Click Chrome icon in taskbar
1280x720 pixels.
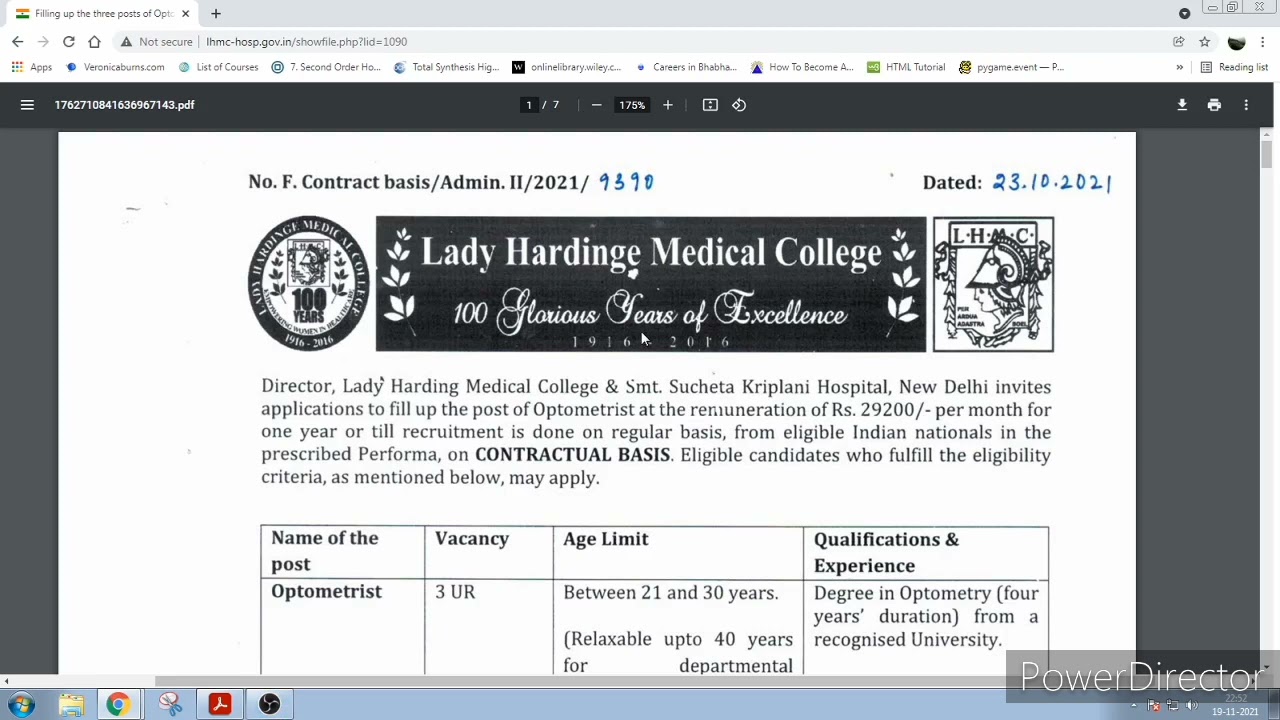118,705
